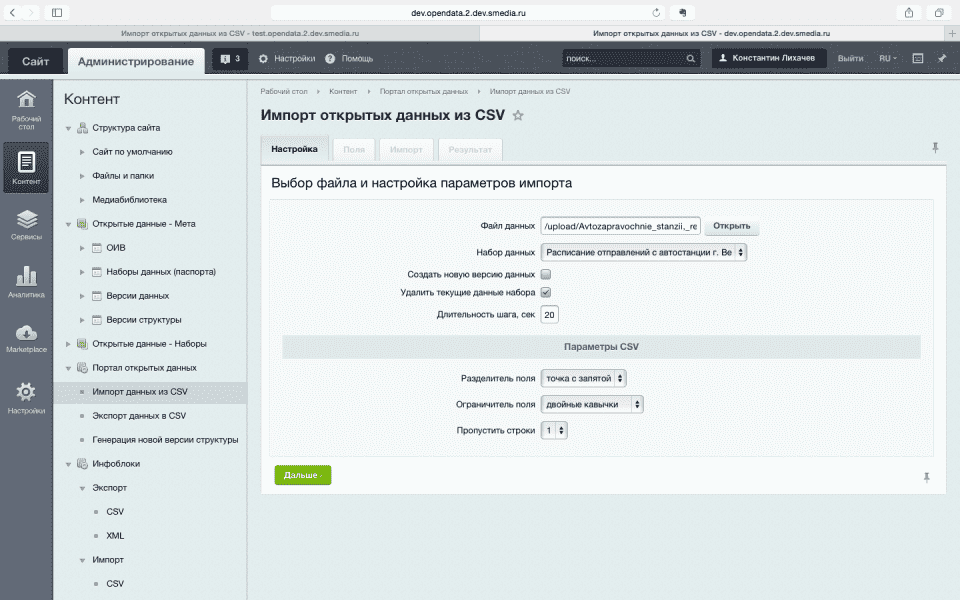Expand the Сайт по умолчанию node
Viewport: 960px width, 600px height.
pos(82,152)
